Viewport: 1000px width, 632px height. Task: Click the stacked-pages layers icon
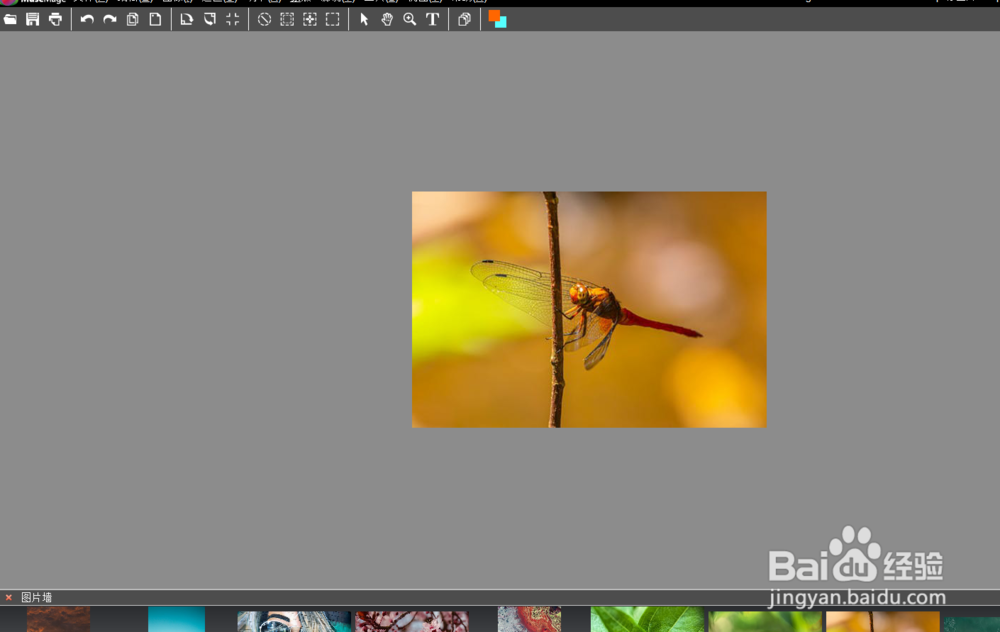click(x=464, y=19)
